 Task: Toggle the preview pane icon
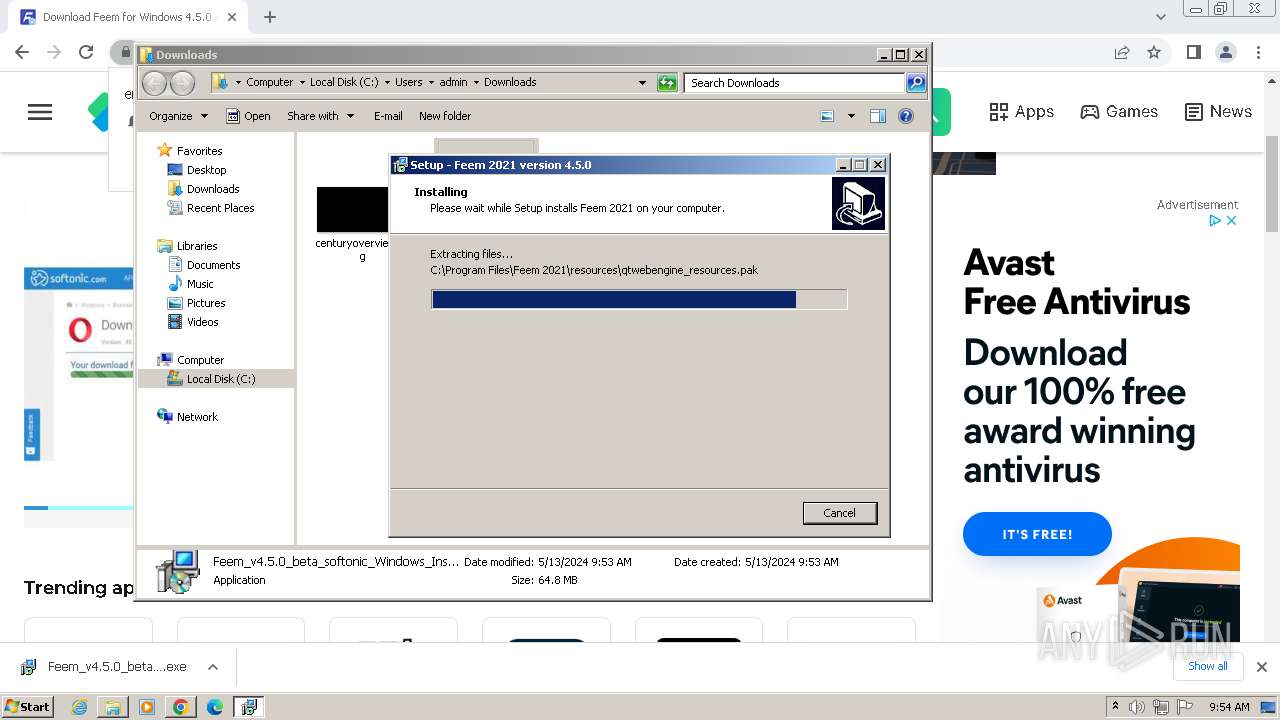pos(878,116)
